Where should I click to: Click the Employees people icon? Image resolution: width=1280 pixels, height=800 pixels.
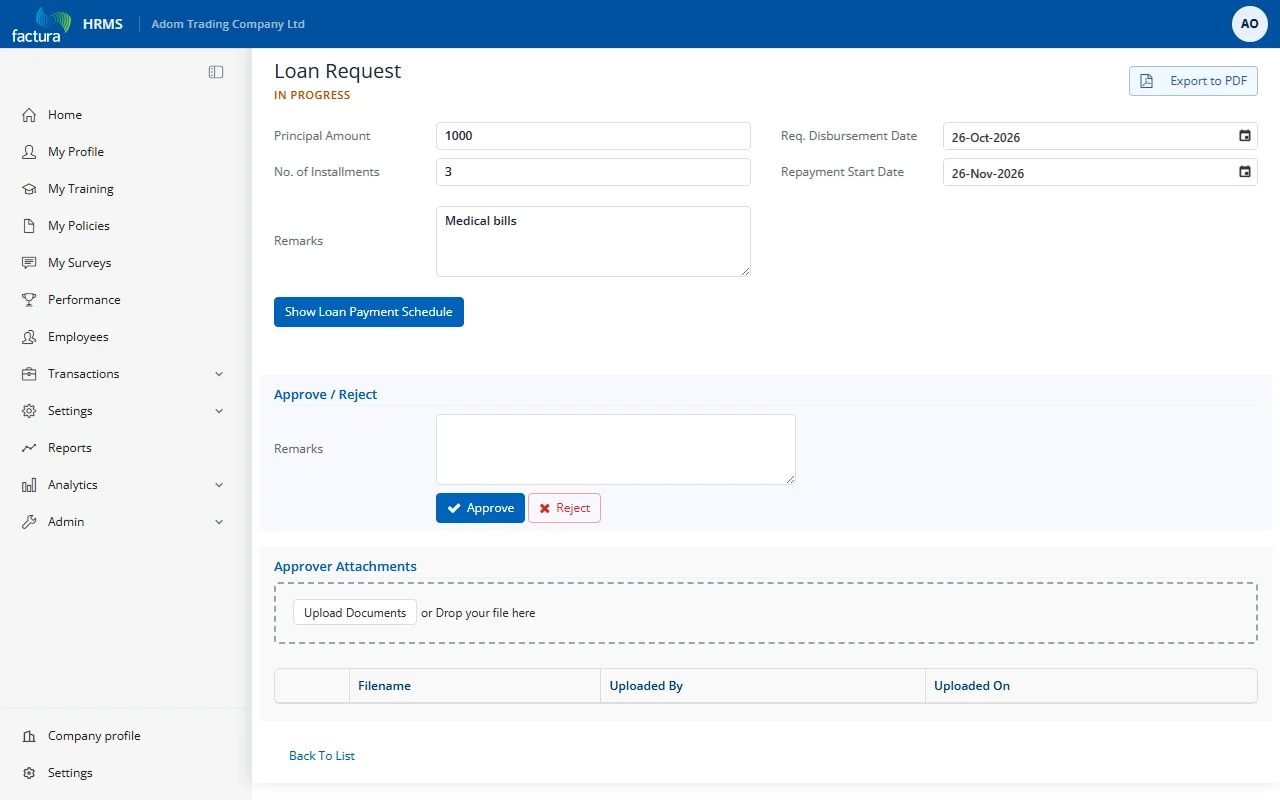click(29, 337)
